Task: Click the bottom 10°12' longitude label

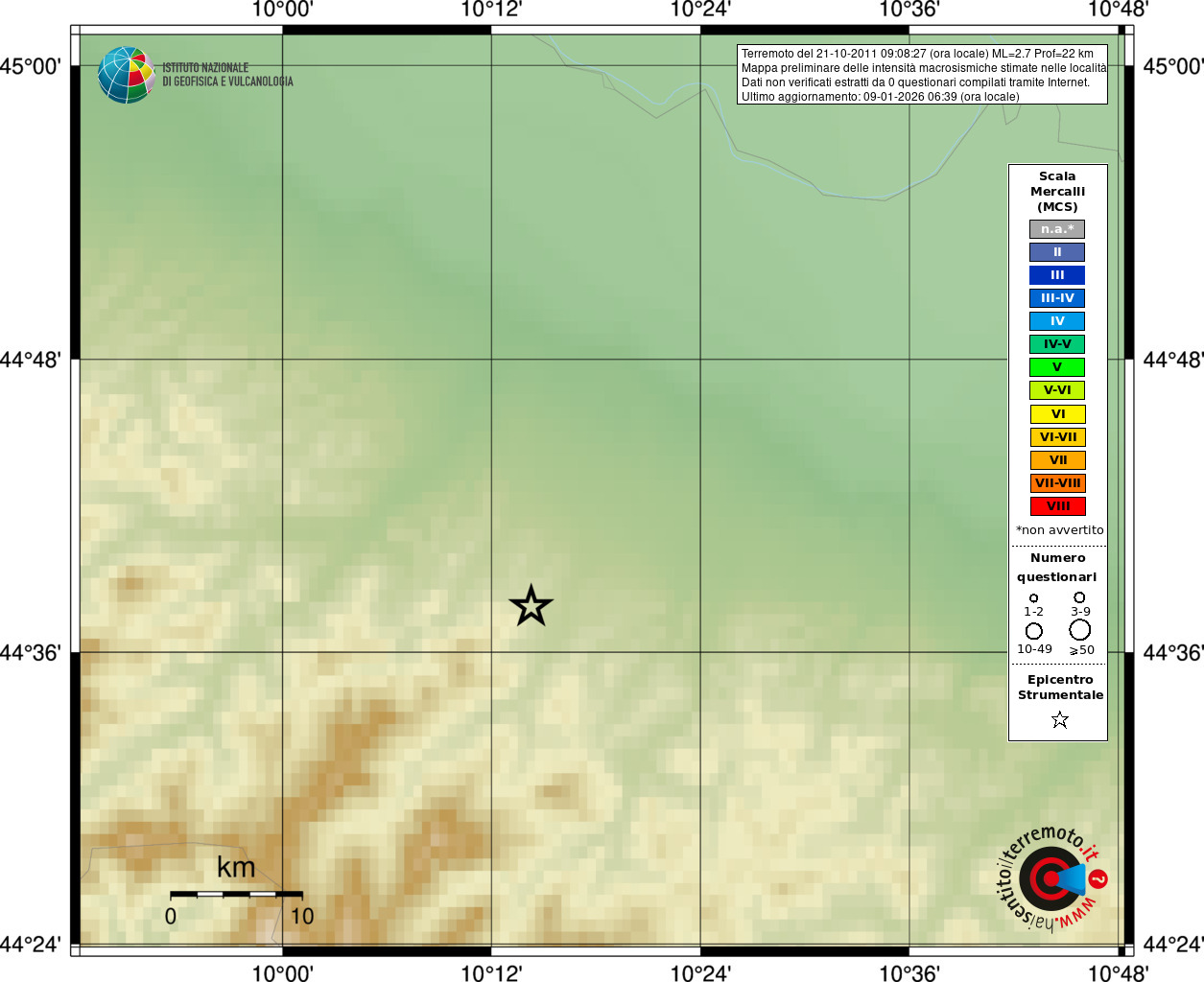Action: coord(491,973)
